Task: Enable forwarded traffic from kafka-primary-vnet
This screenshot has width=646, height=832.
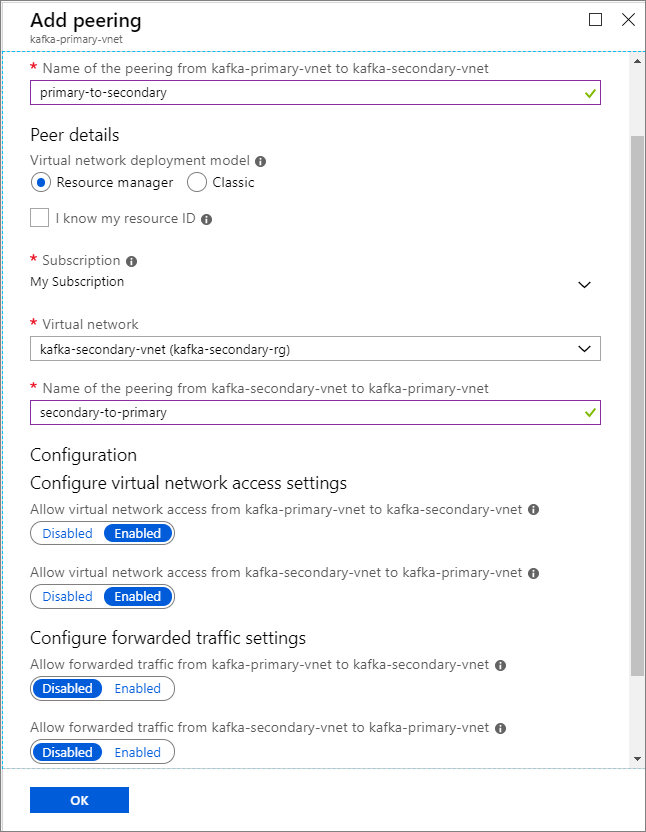Action: point(137,688)
